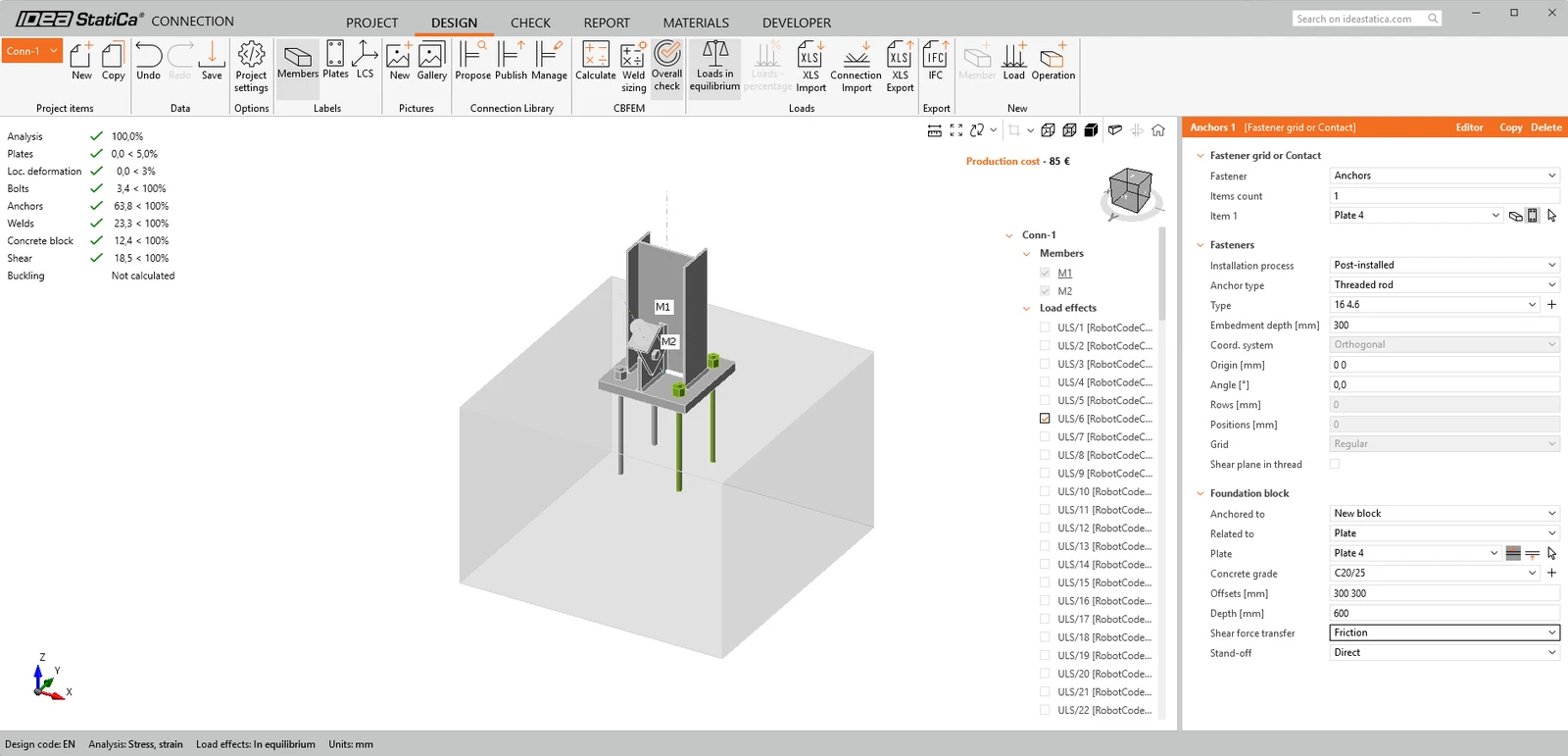1568x756 pixels.
Task: Check the ULS/1 load effect checkbox
Action: [1045, 328]
